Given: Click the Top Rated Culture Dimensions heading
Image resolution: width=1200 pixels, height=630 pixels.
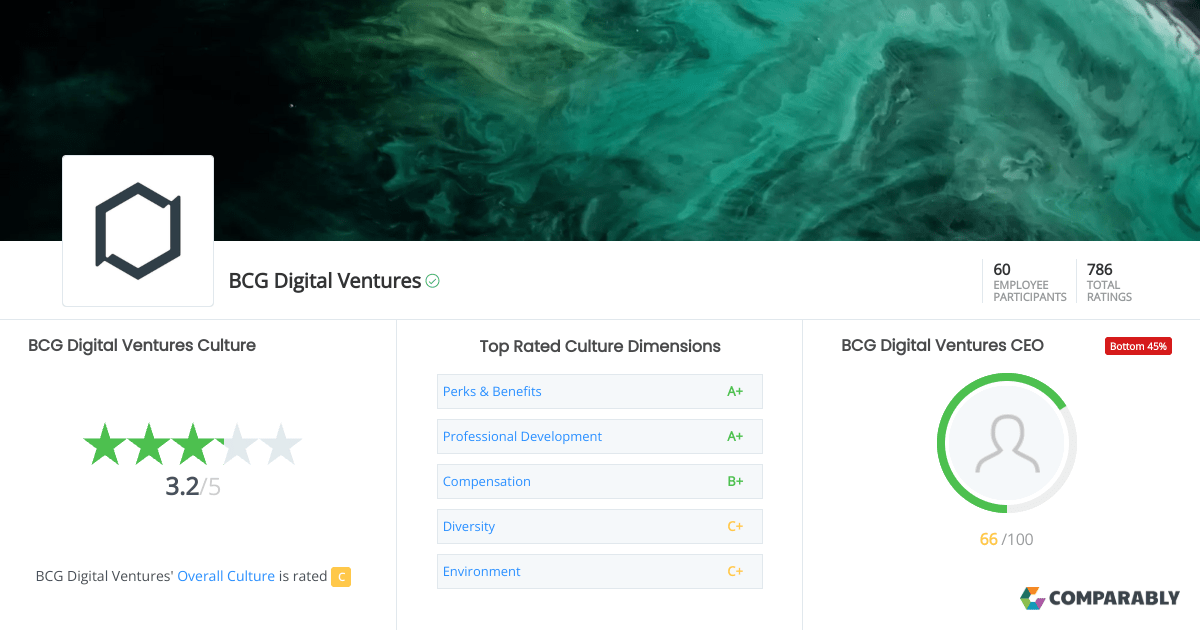Looking at the screenshot, I should click(600, 346).
